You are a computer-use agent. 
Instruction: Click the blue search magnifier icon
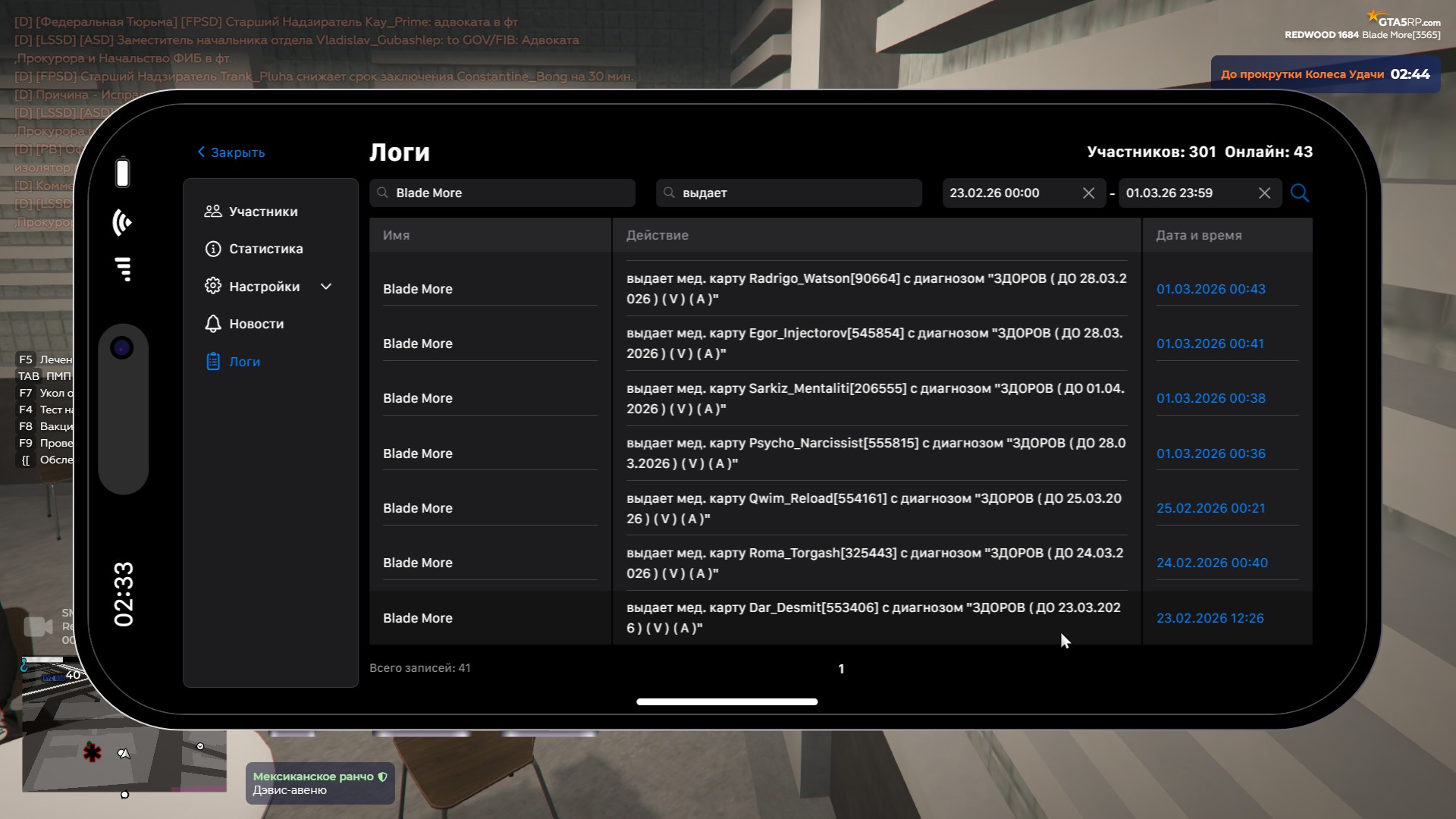tap(1299, 193)
